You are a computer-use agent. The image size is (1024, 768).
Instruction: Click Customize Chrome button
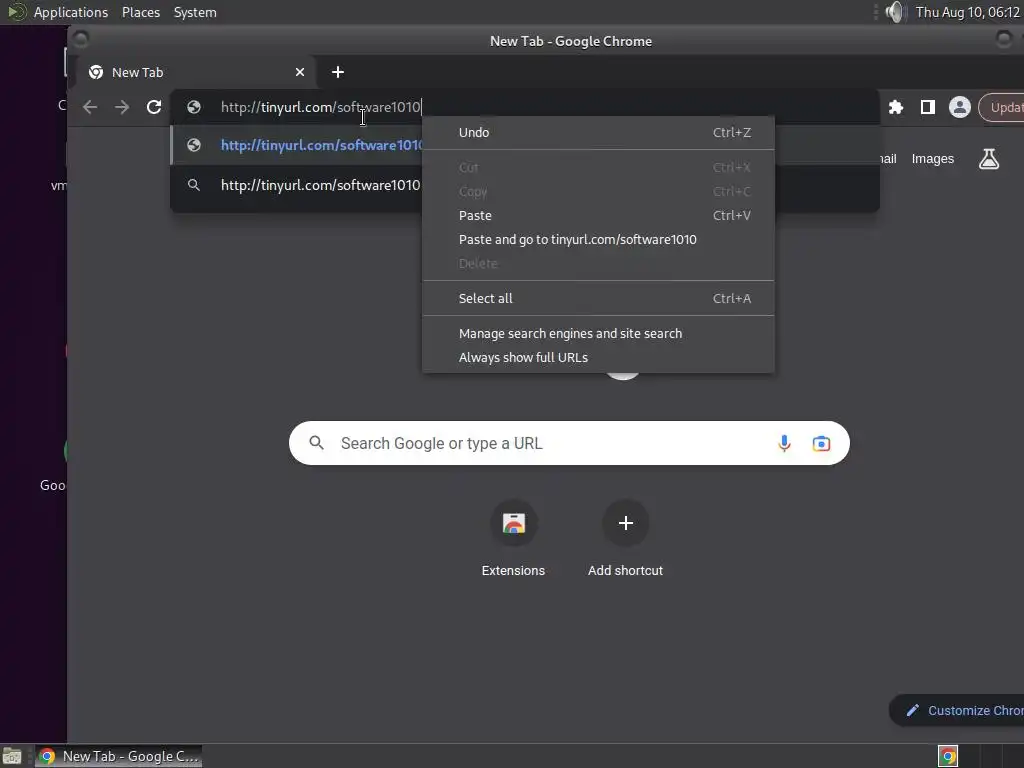[957, 711]
